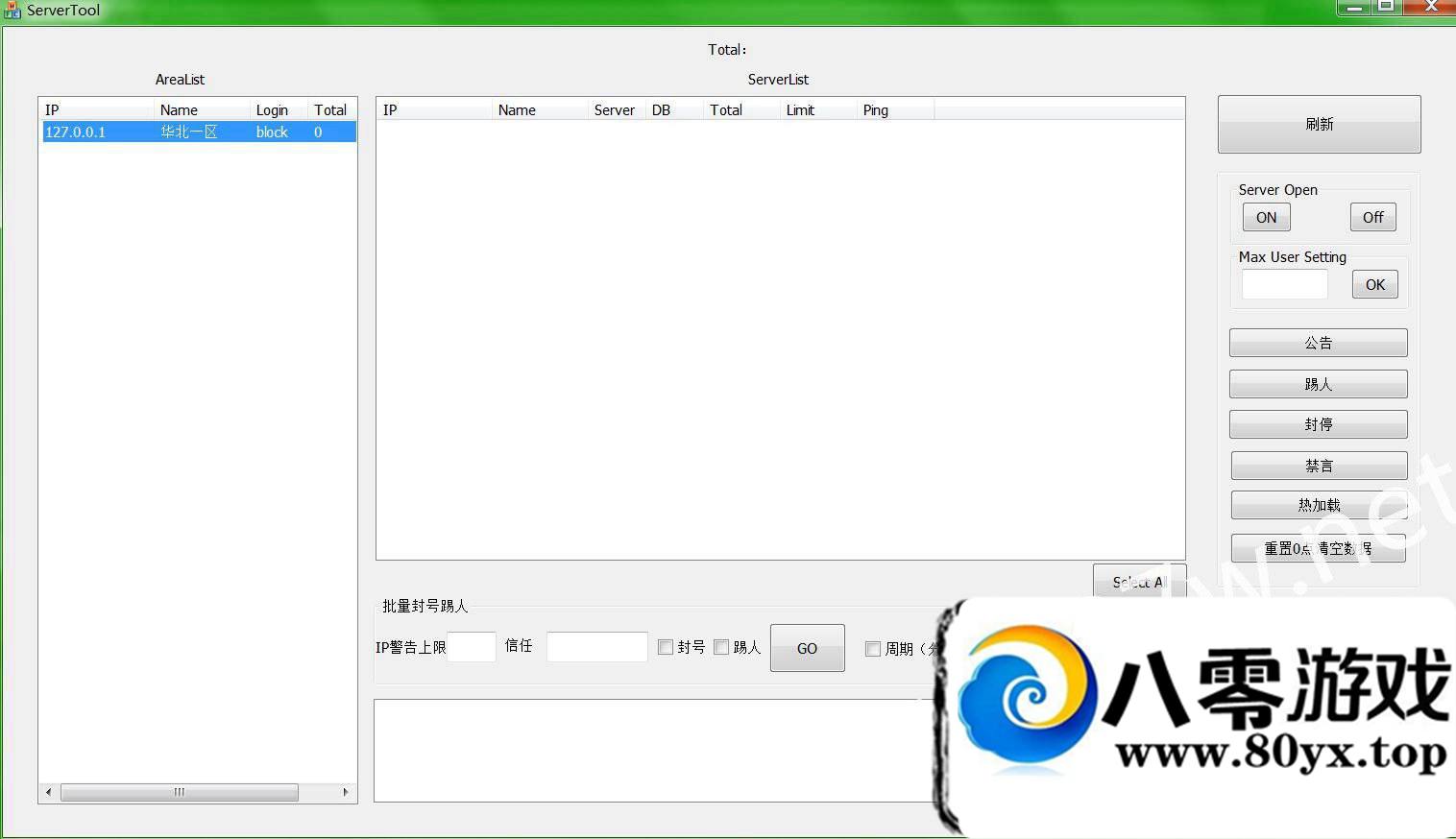Click the 踢人 kick button on right panel

1318,384
